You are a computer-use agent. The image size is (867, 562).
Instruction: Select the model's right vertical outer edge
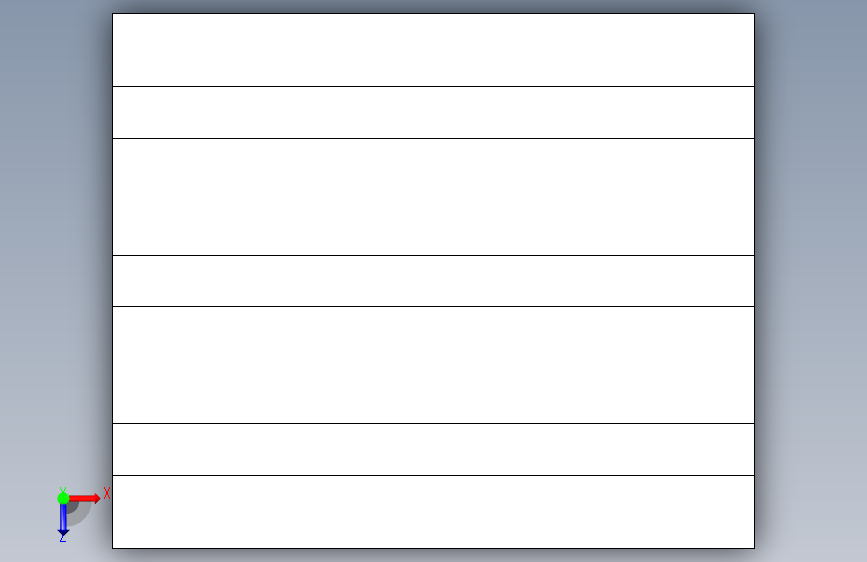coord(754,281)
